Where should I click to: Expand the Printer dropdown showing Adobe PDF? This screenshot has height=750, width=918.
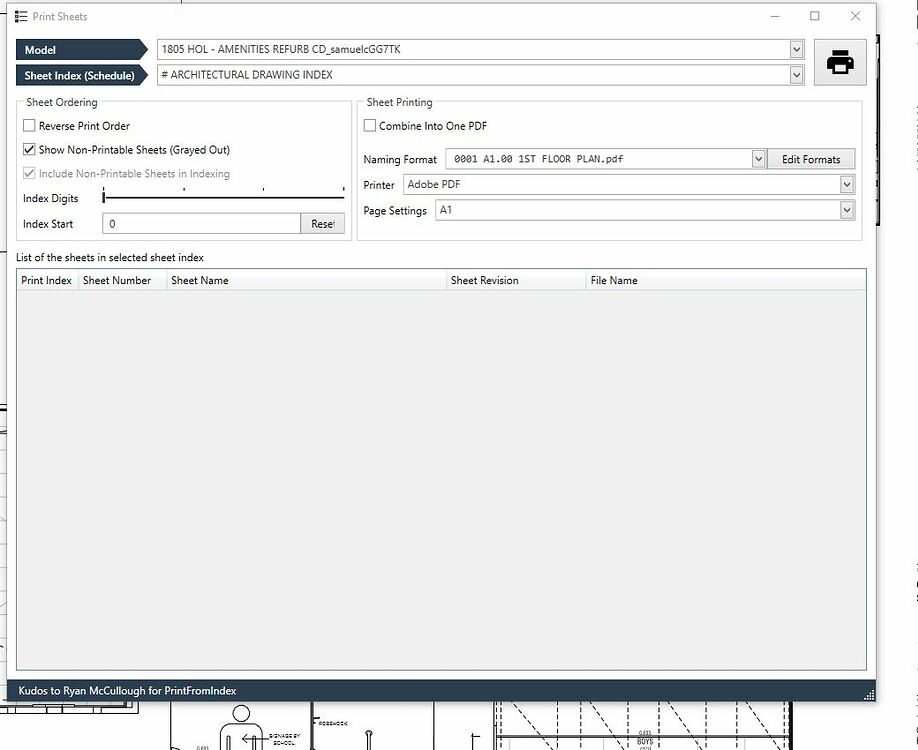pos(847,184)
